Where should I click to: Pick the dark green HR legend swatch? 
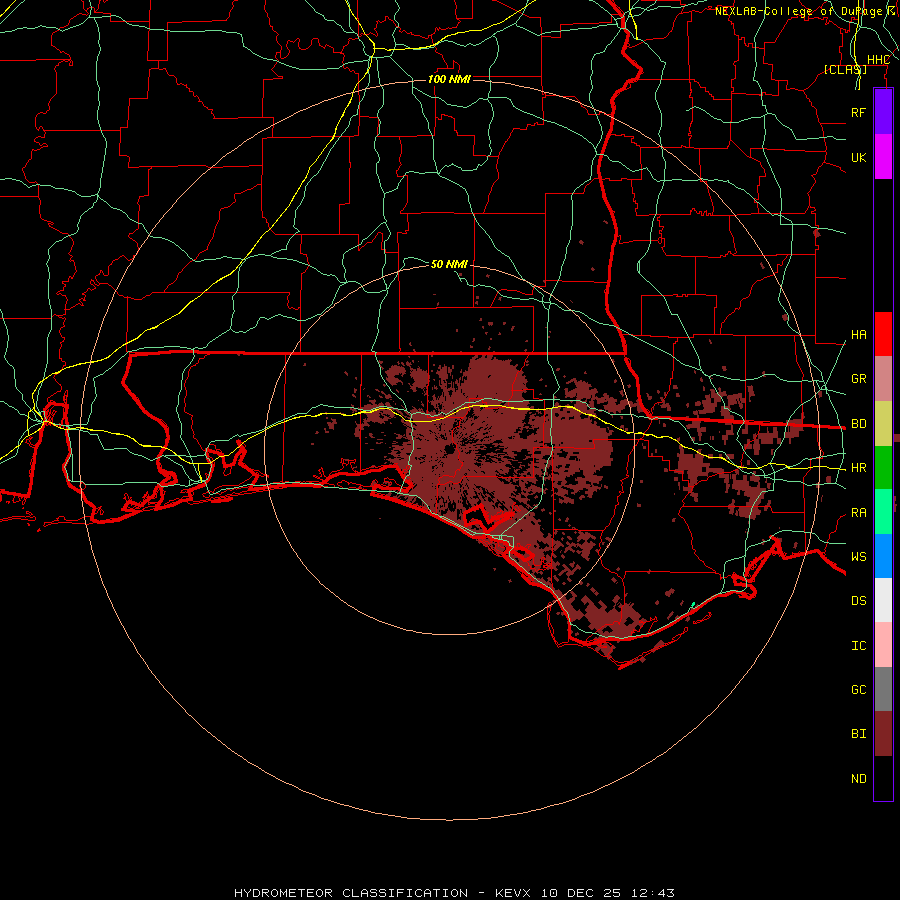coord(883,468)
